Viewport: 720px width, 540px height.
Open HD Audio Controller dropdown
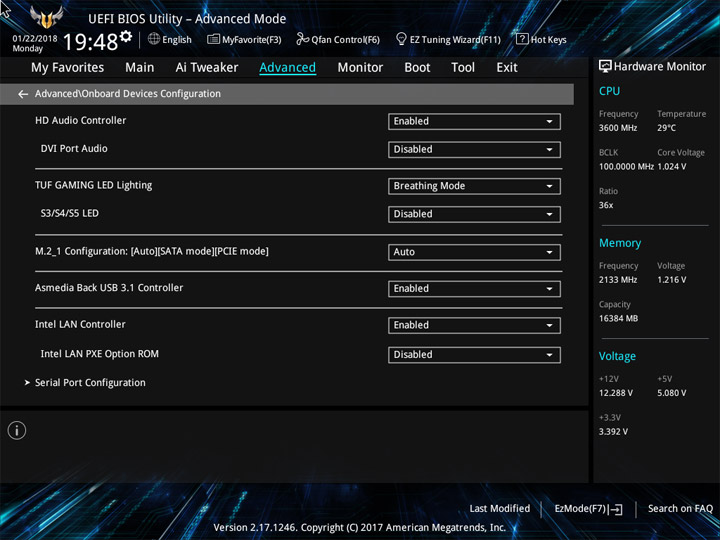(x=474, y=122)
